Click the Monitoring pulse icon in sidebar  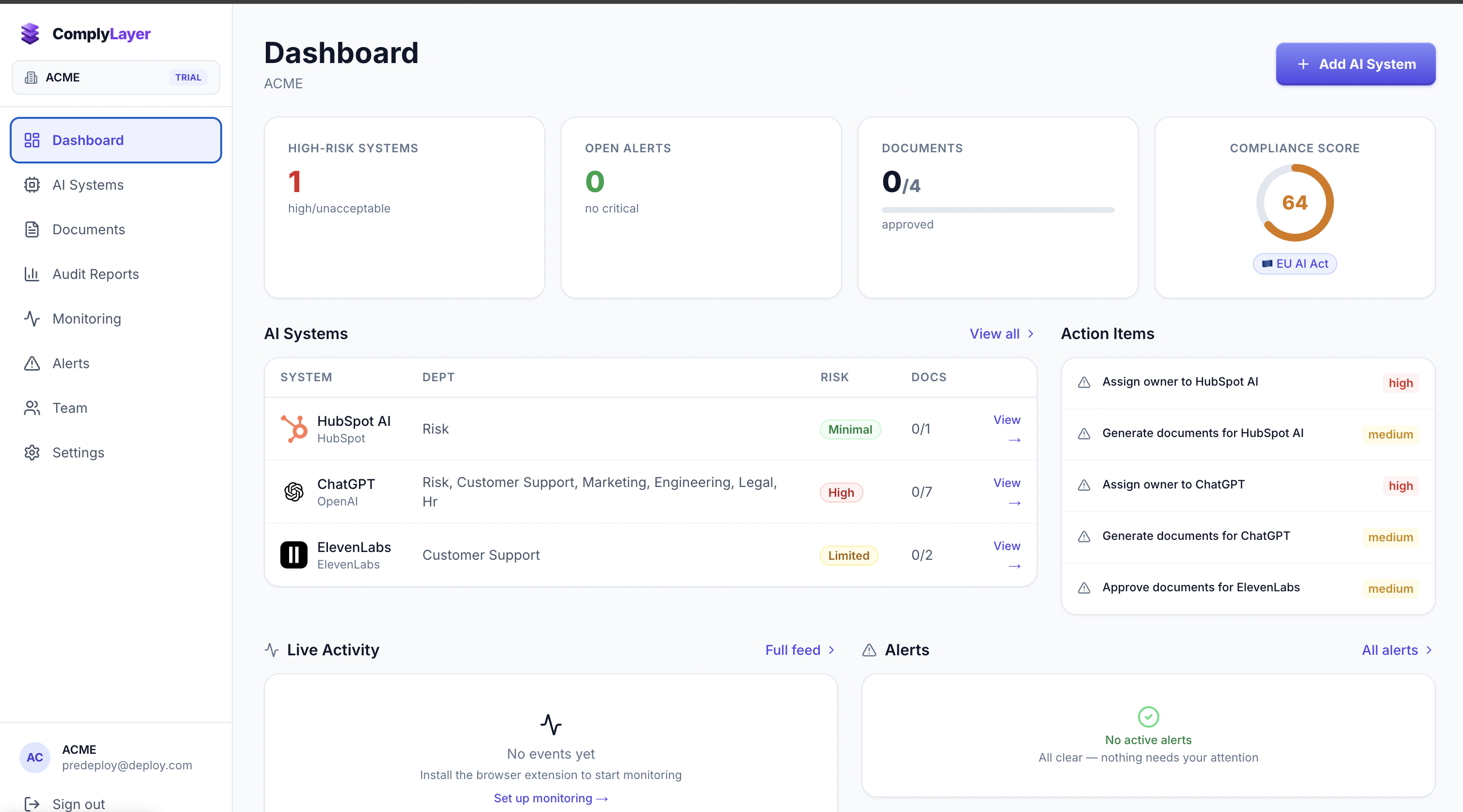(32, 319)
